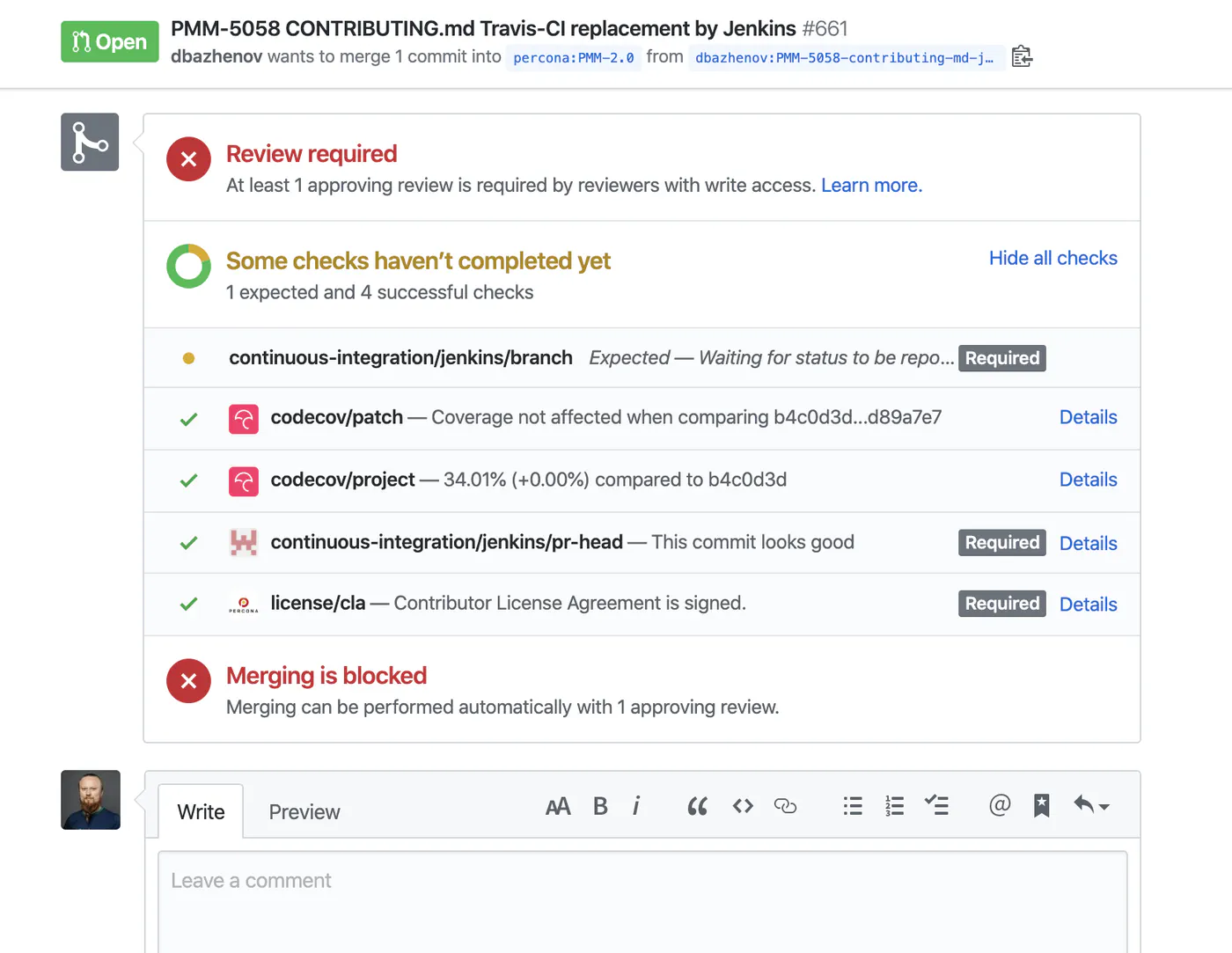Open Details for codecov/patch check
The image size is (1232, 953).
(x=1088, y=417)
